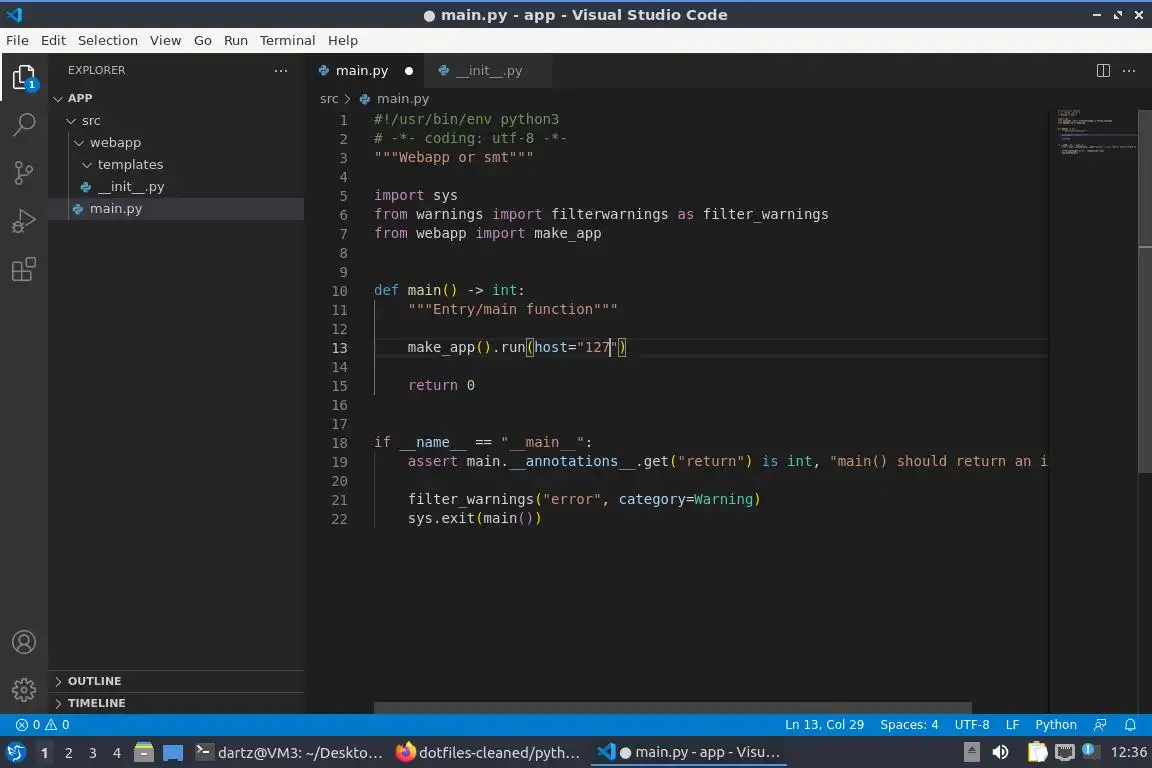Change the LF end of line sequence
The height and width of the screenshot is (768, 1152).
point(1012,725)
